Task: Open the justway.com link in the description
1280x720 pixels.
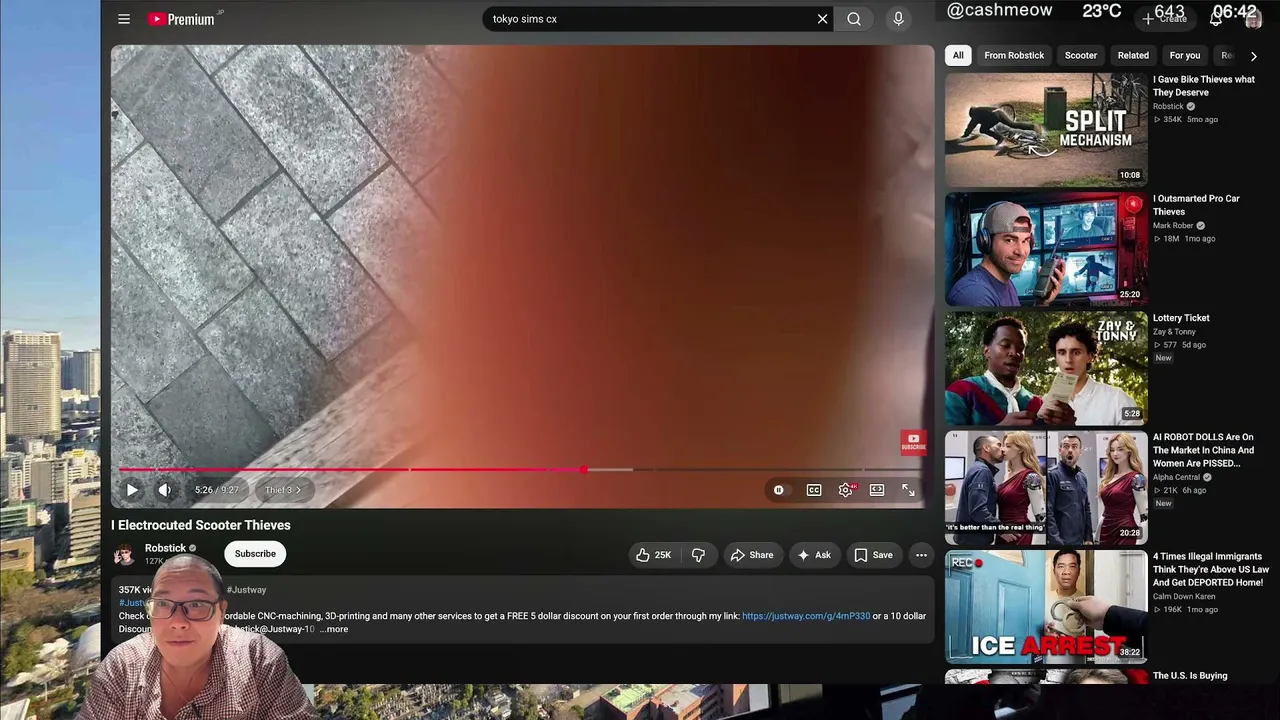Action: tap(806, 616)
